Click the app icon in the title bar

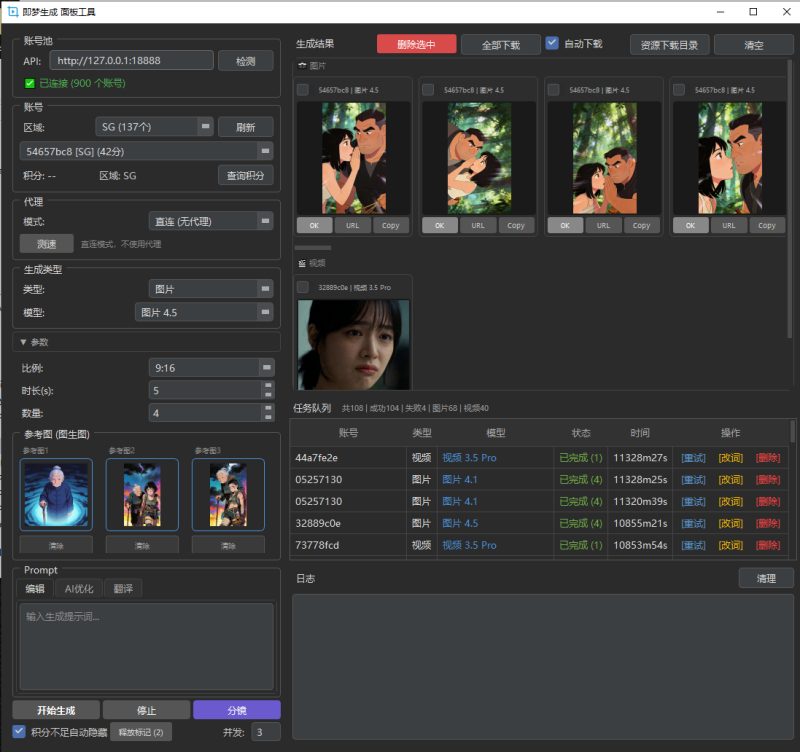click(x=11, y=11)
